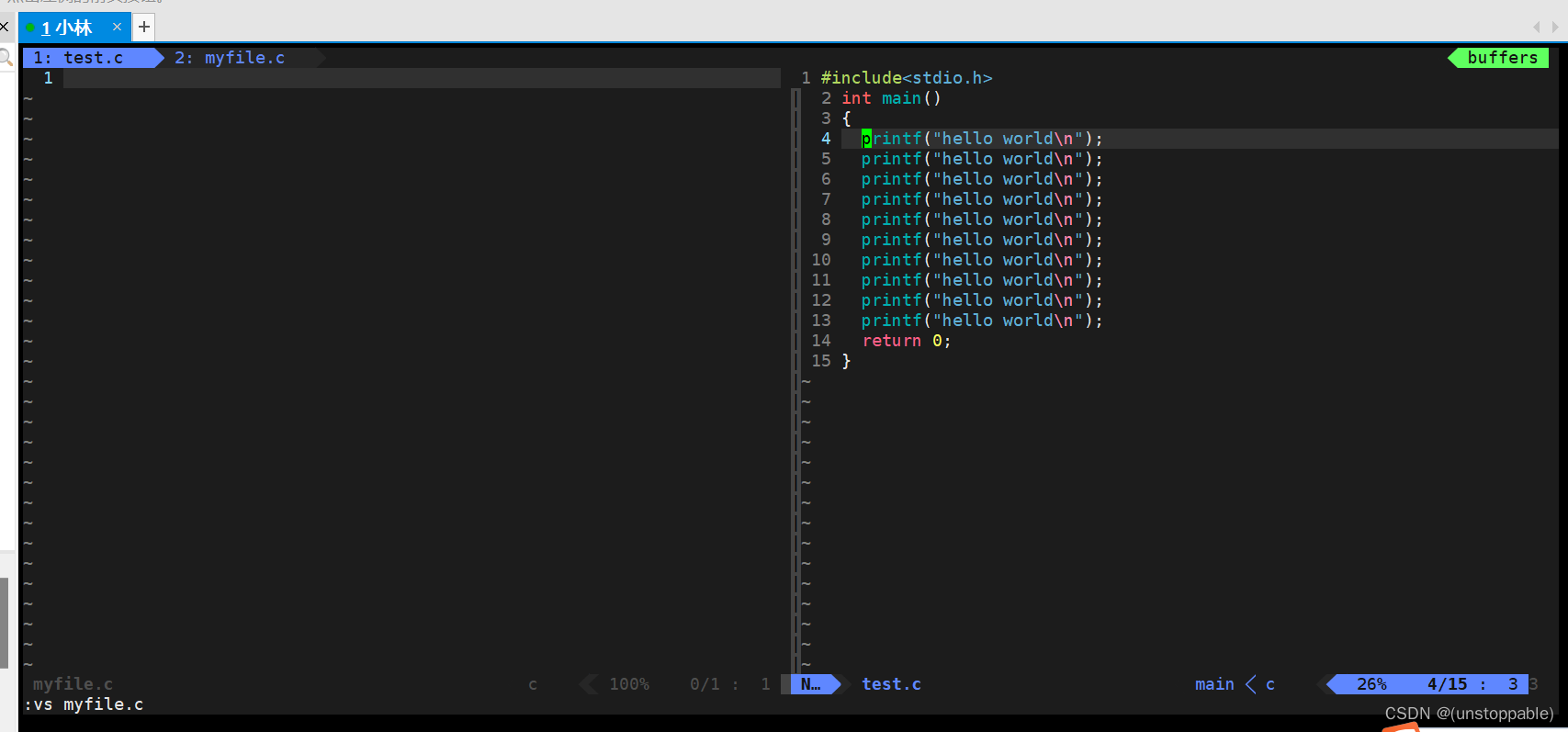Viewport: 1568px width, 732px height.
Task: Click '100%' in left status line
Action: 629,684
